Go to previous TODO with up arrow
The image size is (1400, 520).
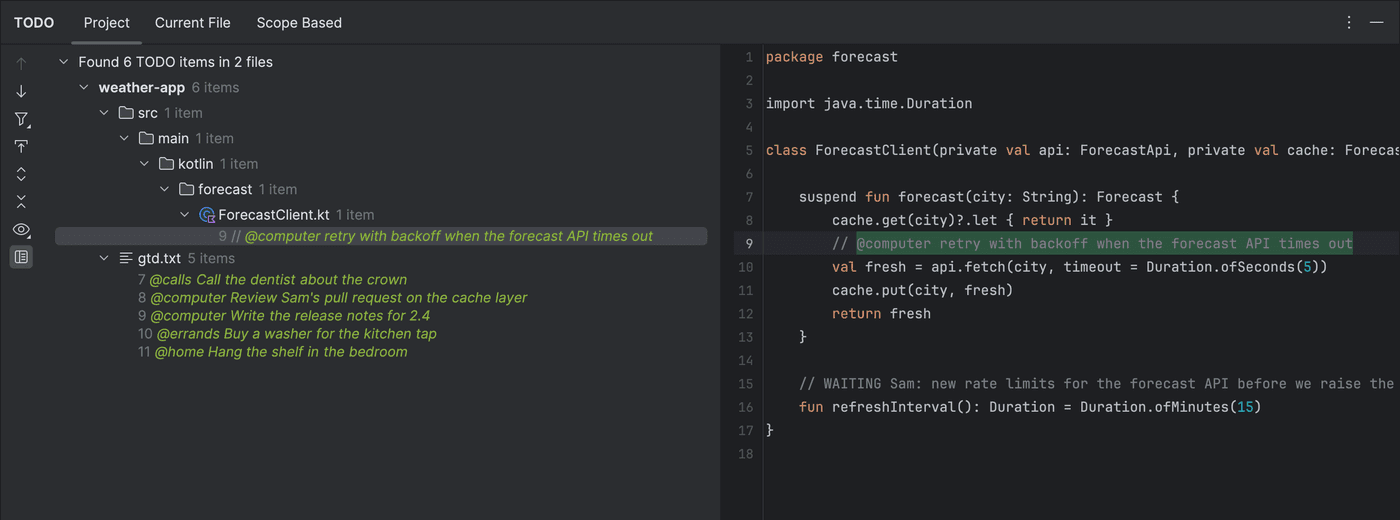click(21, 64)
